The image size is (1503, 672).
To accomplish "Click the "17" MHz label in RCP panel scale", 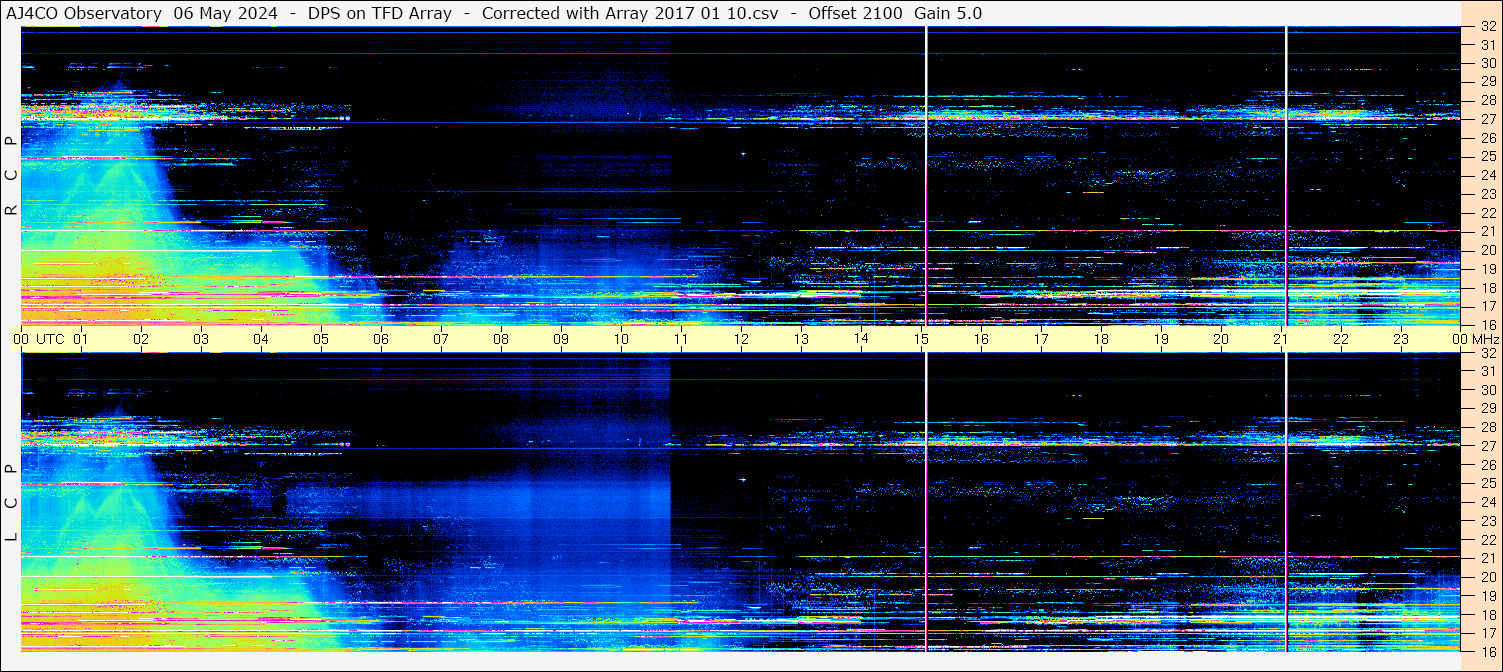I will click(1487, 306).
